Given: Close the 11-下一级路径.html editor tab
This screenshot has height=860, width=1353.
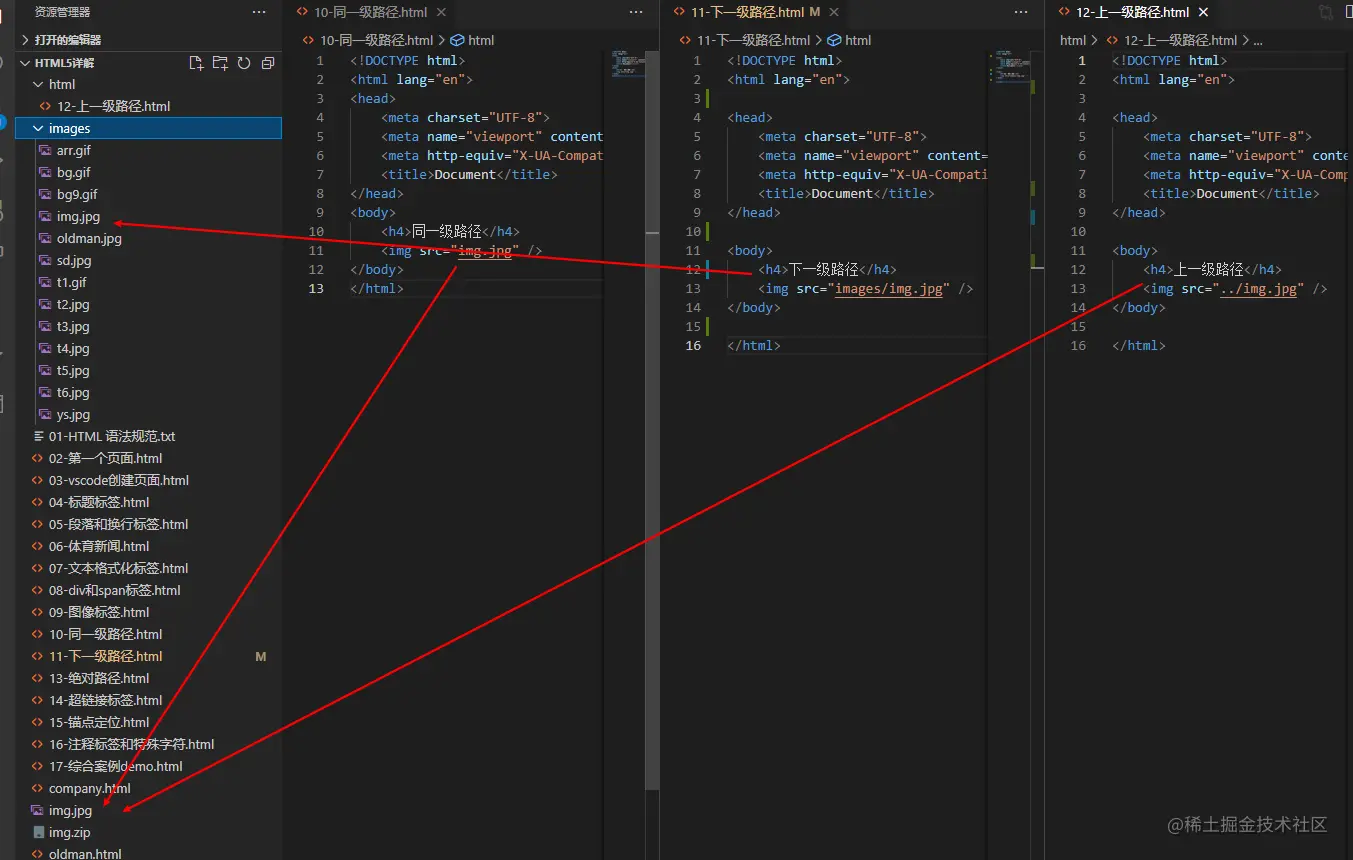Looking at the screenshot, I should 834,13.
